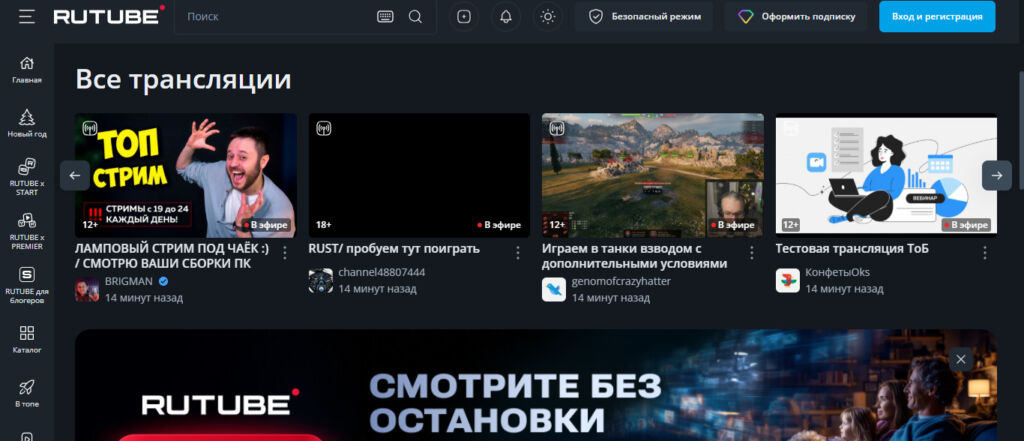1024x441 pixels.
Task: Open the black RUST stream thumbnail
Action: [x=419, y=175]
